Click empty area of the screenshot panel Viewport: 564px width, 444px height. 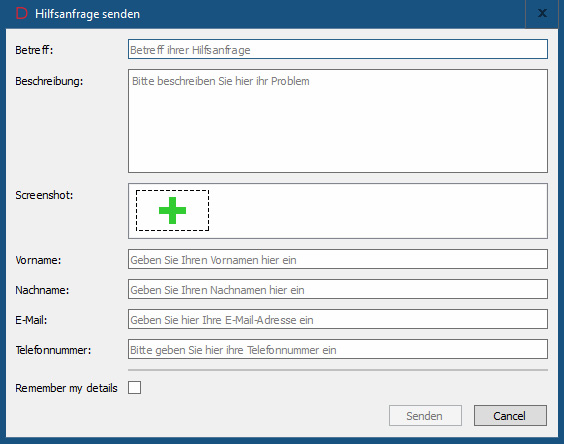[x=378, y=211]
